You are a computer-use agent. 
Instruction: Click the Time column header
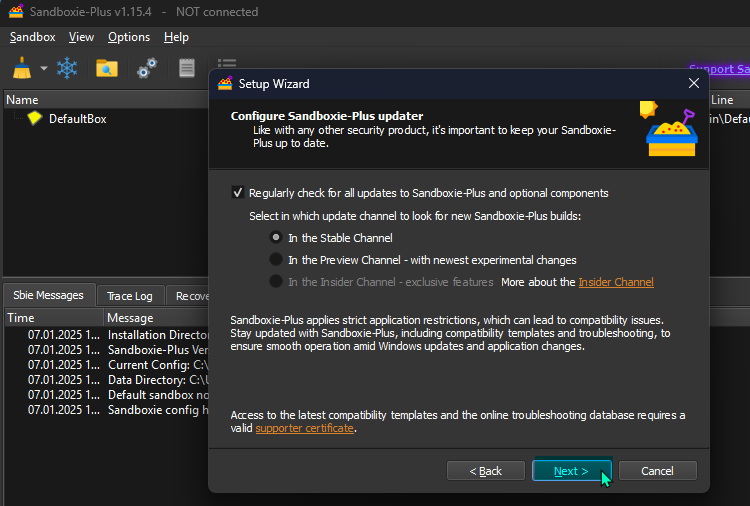54,318
